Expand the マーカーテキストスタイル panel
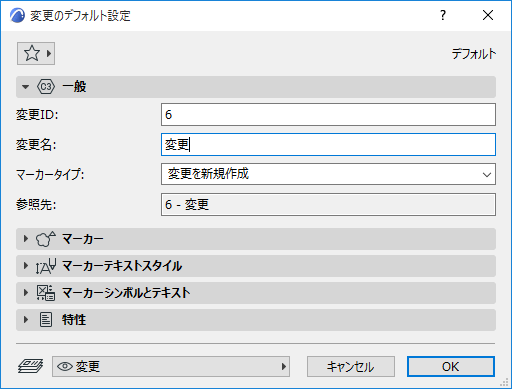 click(26, 266)
